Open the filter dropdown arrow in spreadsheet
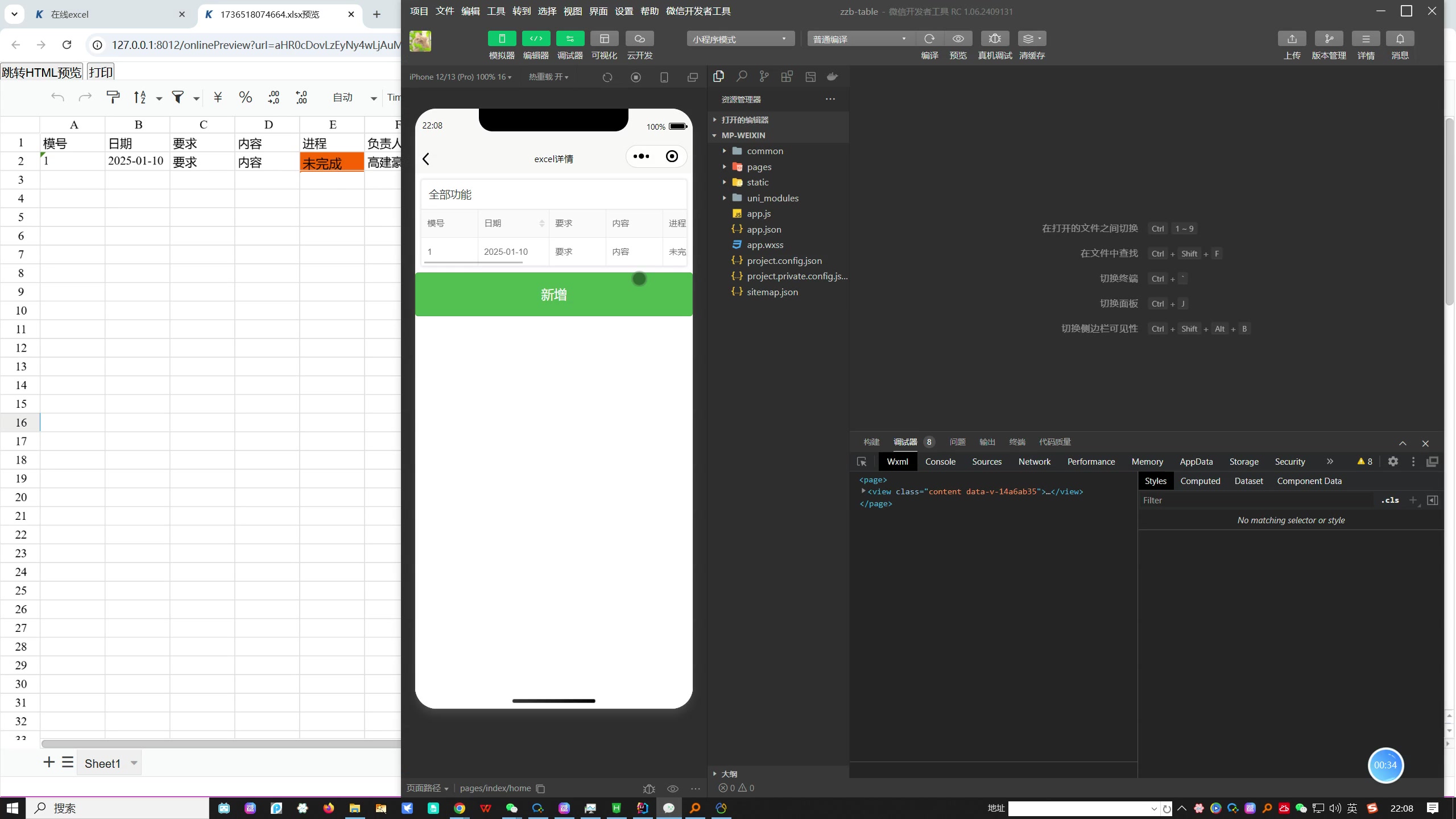Image resolution: width=1456 pixels, height=819 pixels. click(x=196, y=98)
